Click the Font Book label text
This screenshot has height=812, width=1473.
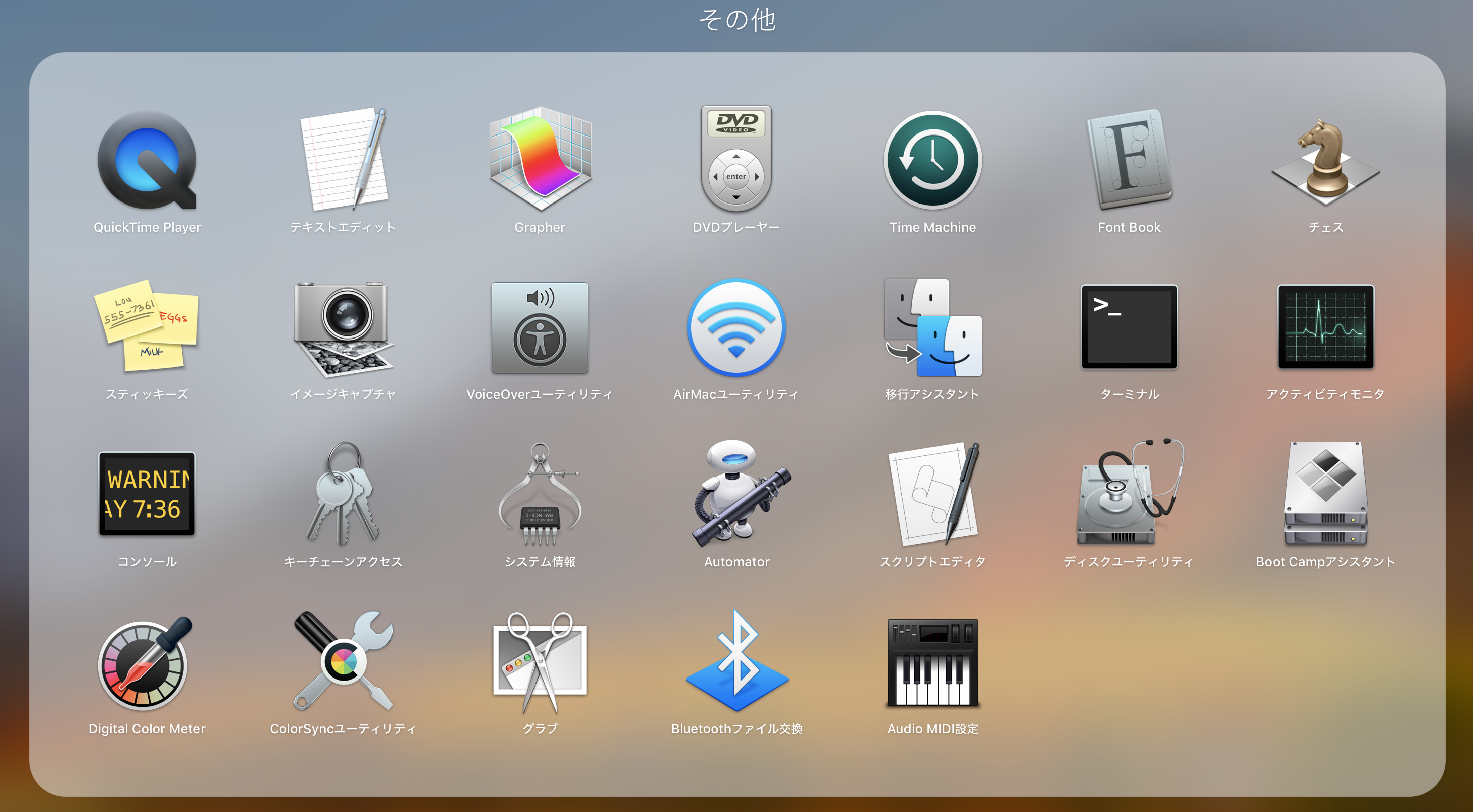(1129, 227)
